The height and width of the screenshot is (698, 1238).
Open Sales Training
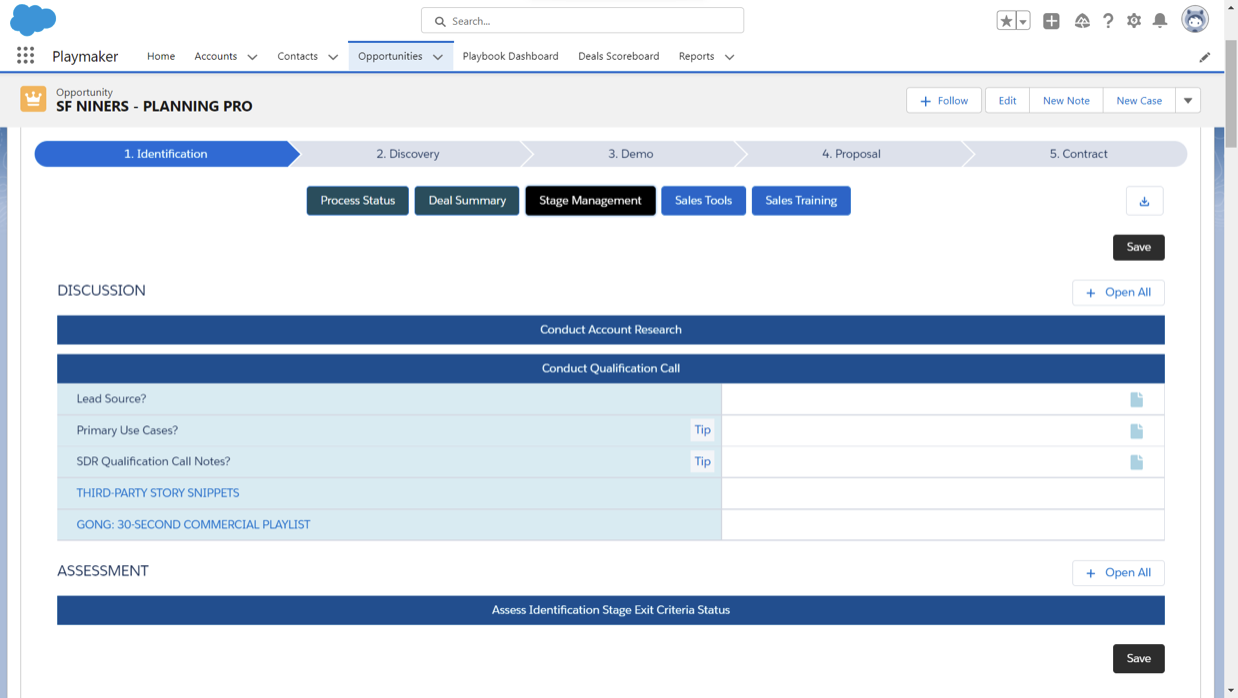801,201
